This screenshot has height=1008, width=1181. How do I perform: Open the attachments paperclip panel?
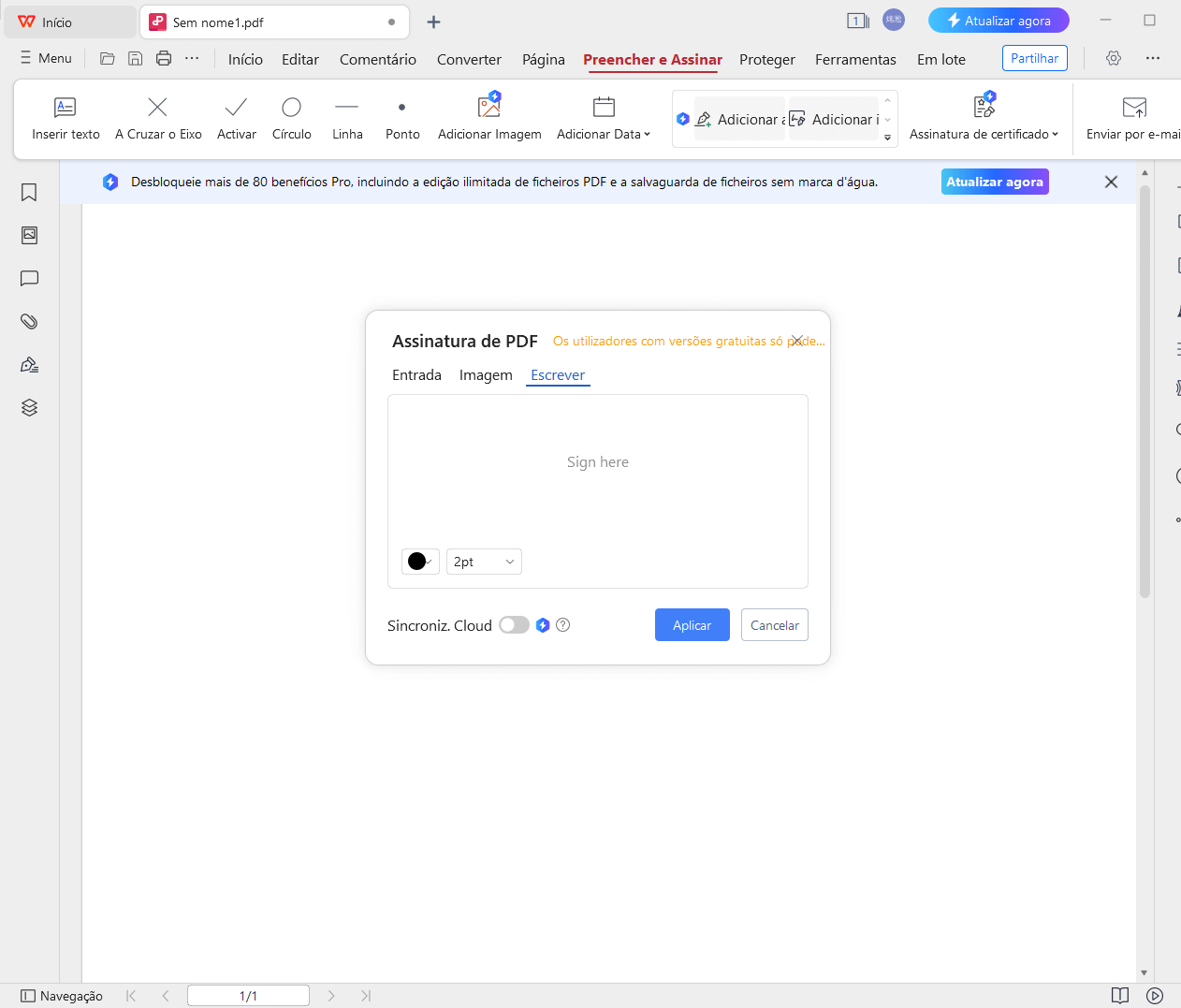[29, 321]
